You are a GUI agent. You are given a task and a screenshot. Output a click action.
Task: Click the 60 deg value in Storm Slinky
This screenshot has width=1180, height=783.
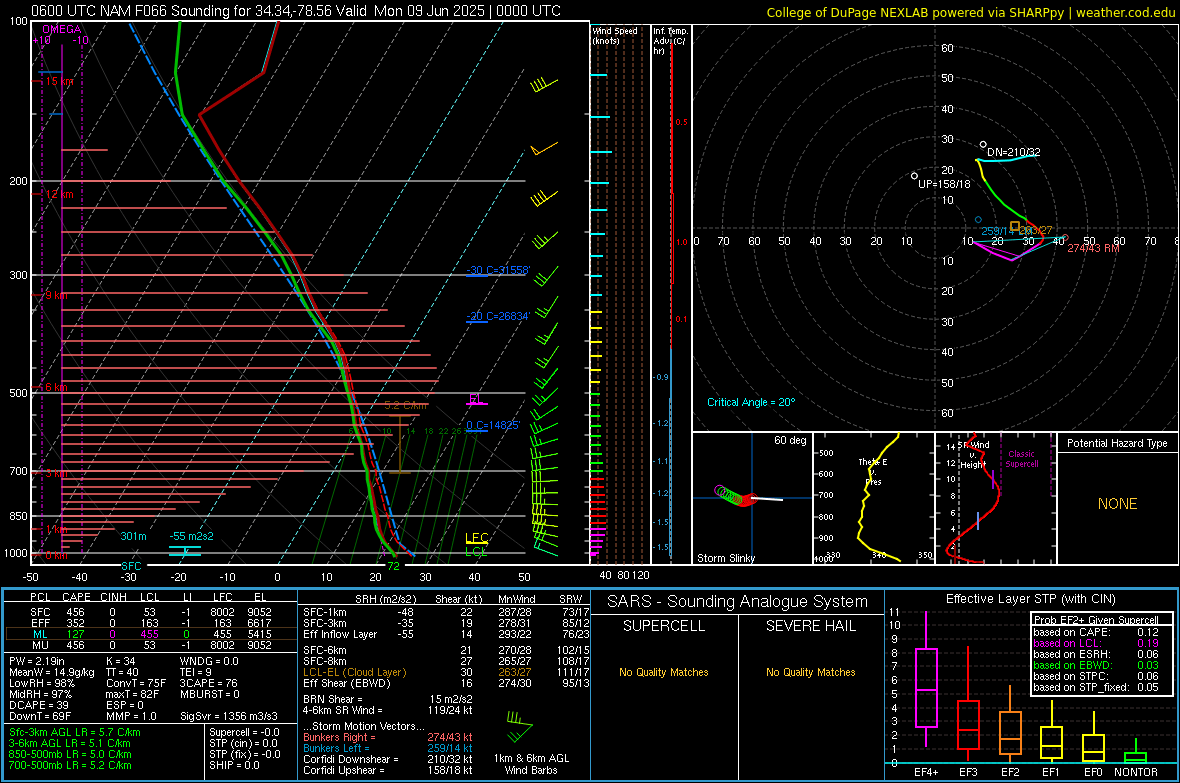coord(790,440)
